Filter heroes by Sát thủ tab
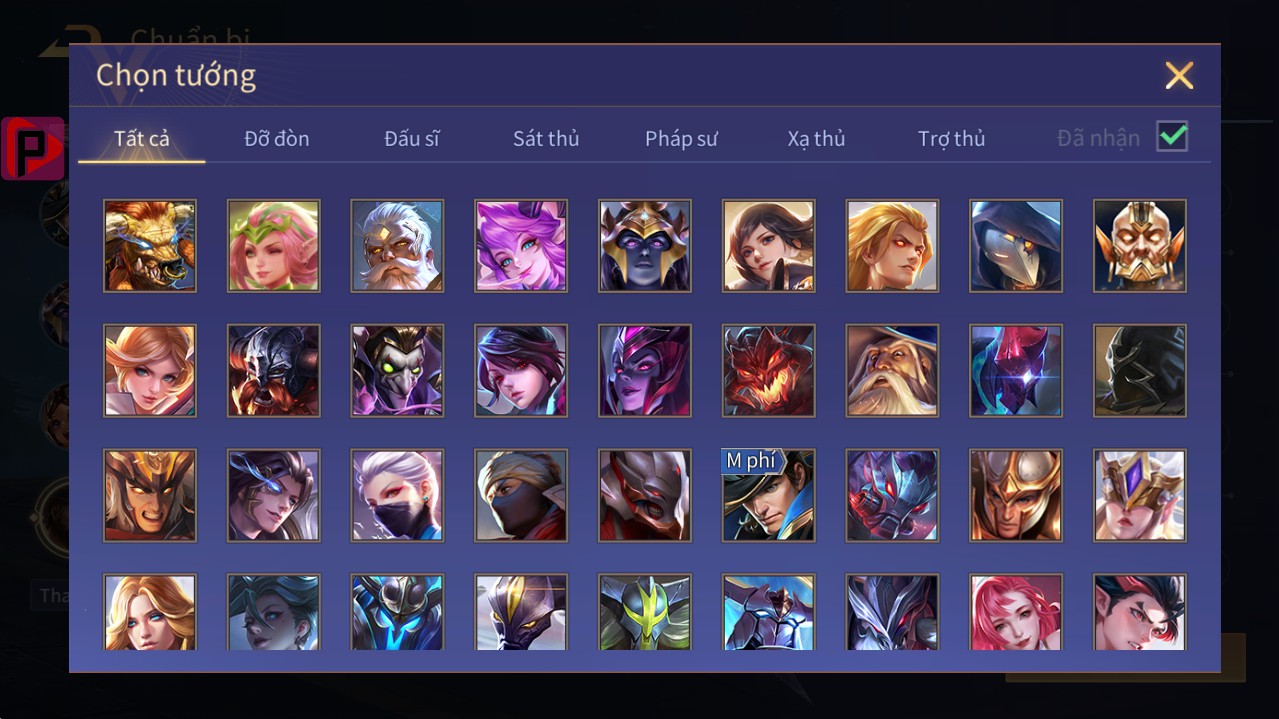The image size is (1279, 719). point(546,138)
